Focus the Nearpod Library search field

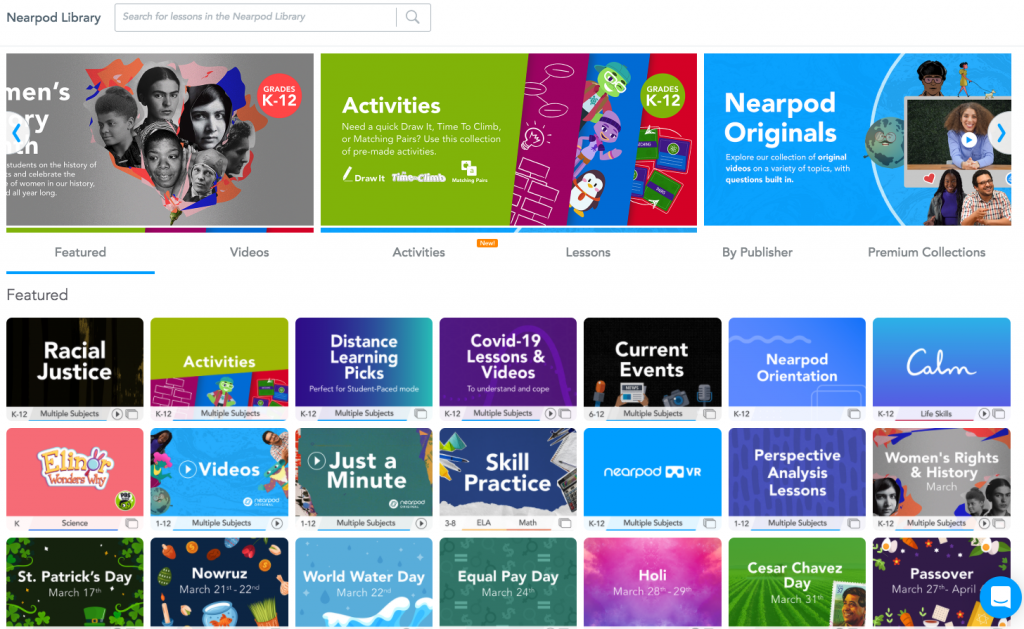pyautogui.click(x=255, y=17)
